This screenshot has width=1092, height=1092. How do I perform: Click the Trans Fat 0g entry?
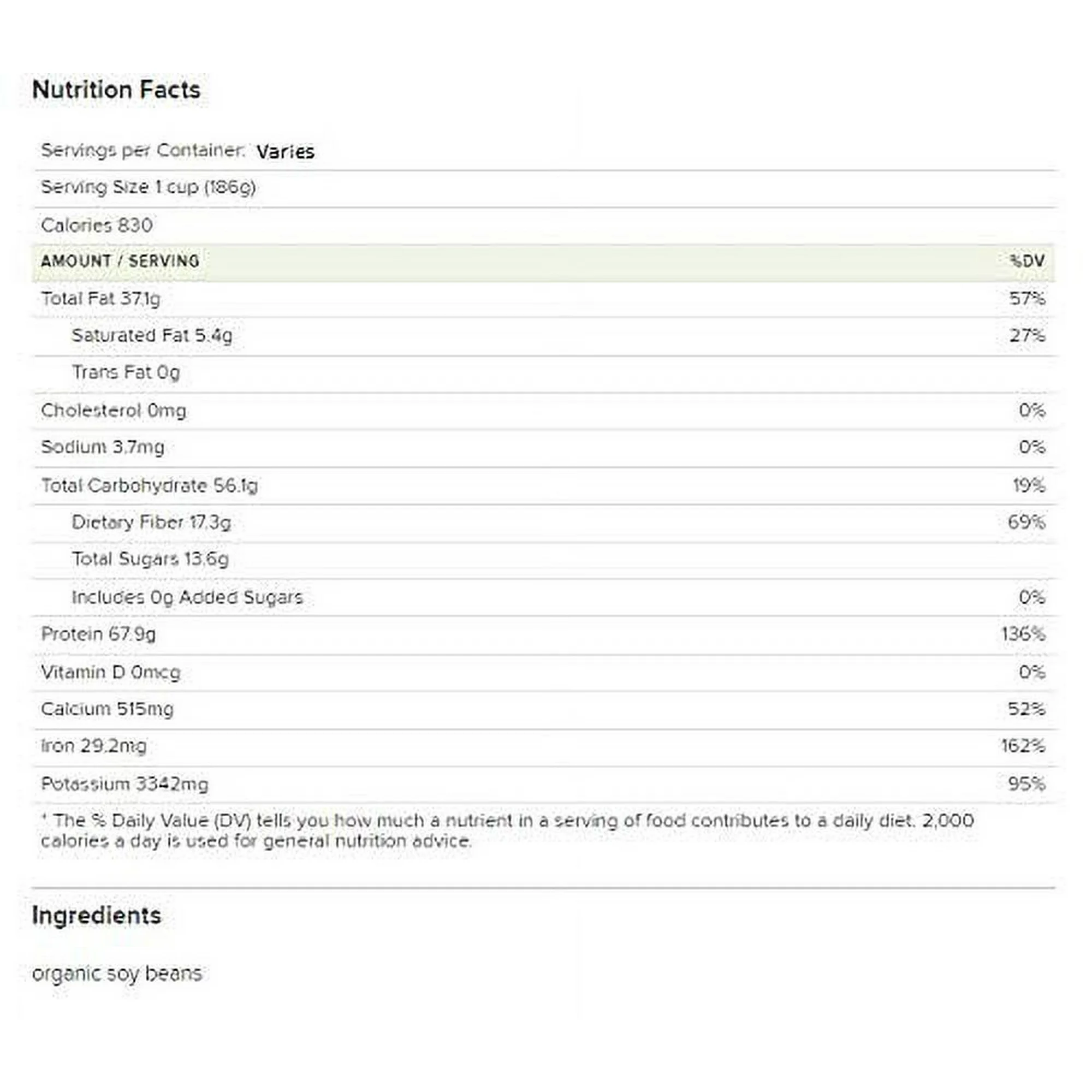(x=126, y=372)
